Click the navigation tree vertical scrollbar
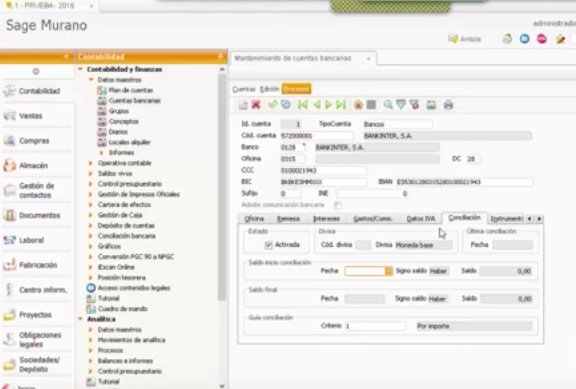Viewport: 576px width, 389px height. (x=222, y=187)
